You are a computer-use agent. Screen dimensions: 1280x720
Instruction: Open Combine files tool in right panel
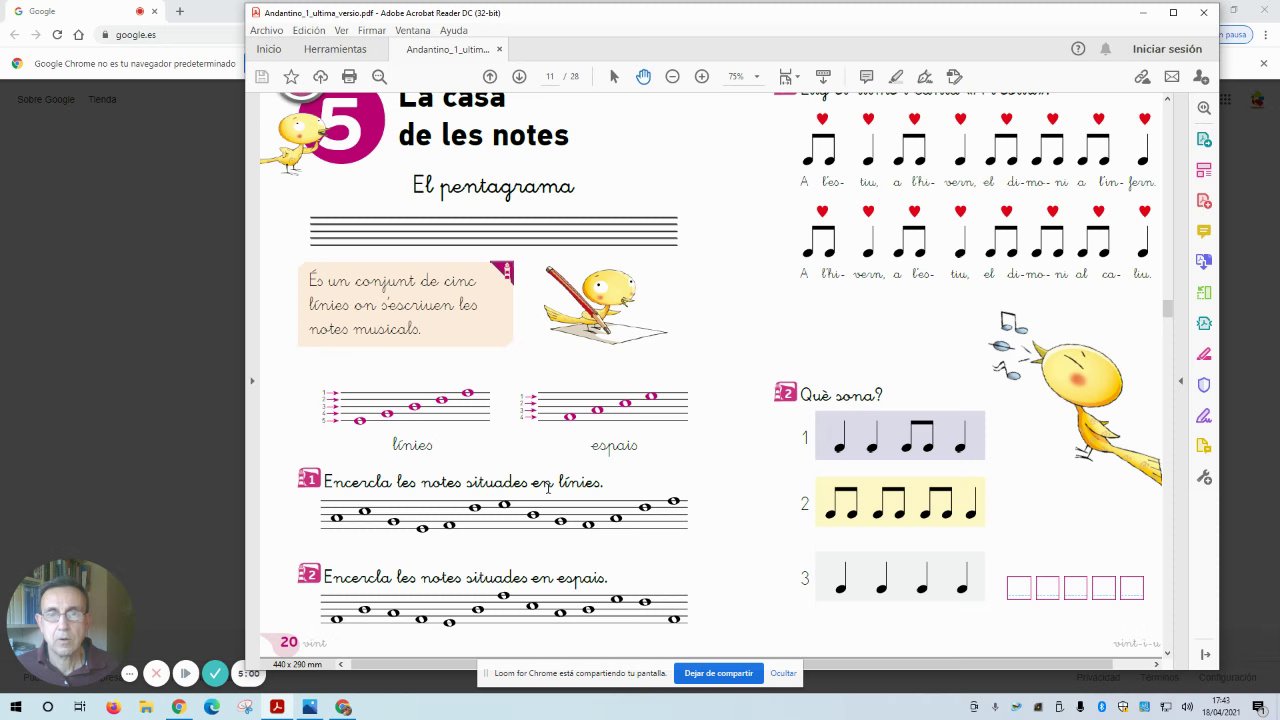[x=1204, y=262]
